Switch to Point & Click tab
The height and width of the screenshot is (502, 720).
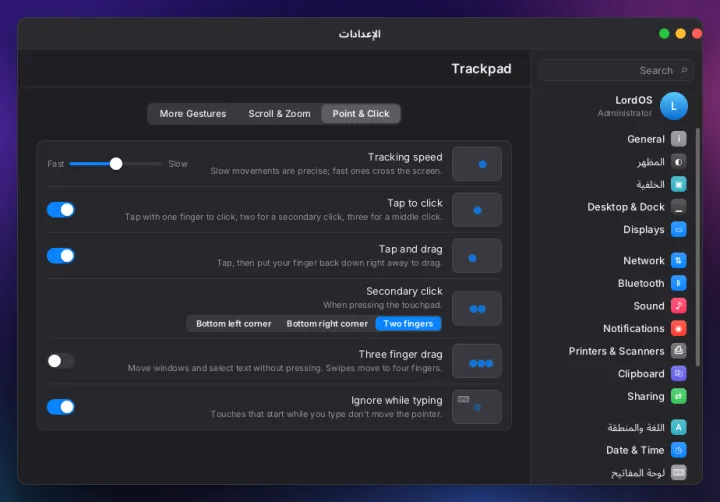361,113
